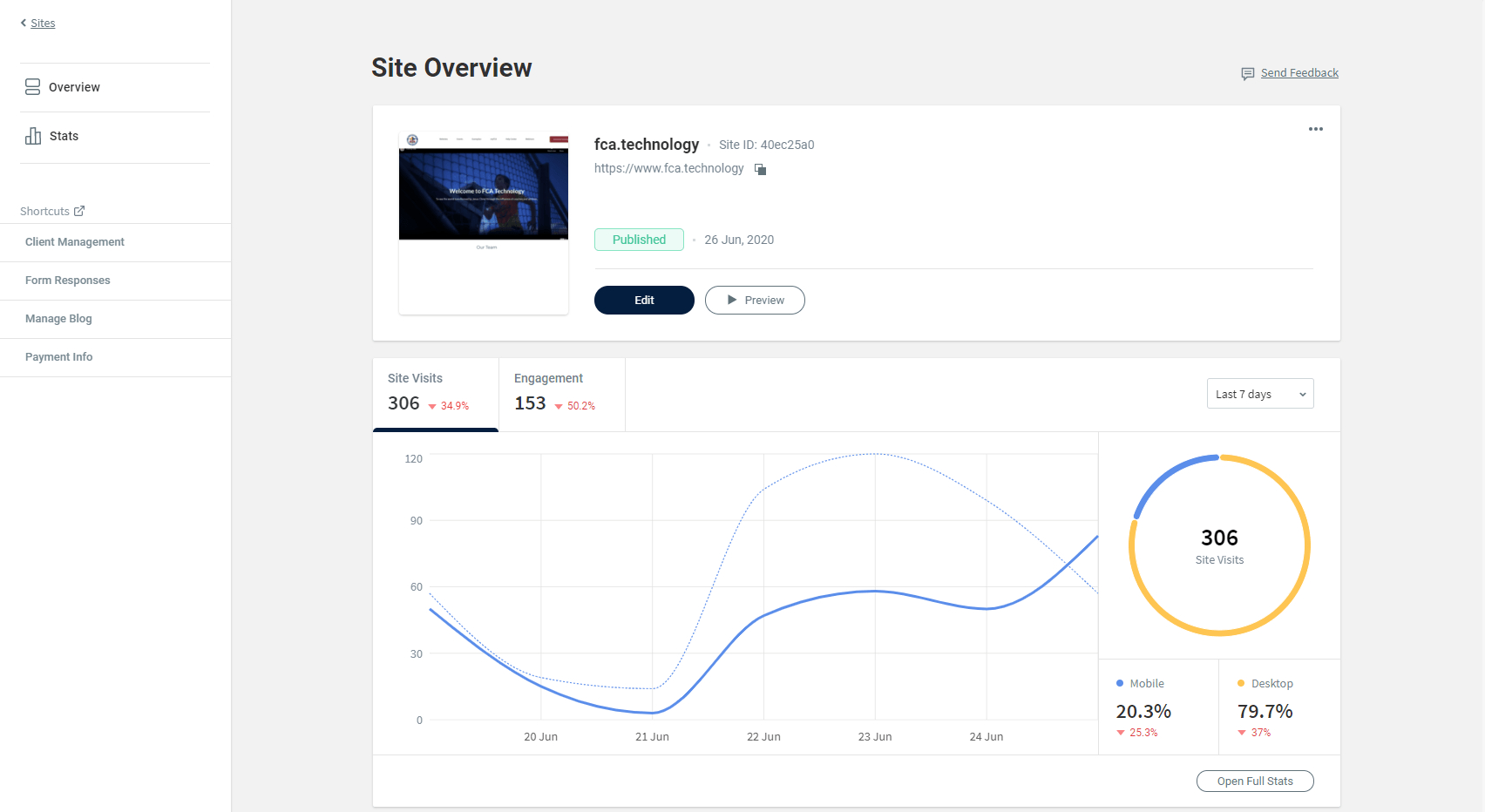Click the Shortcuts external link icon

[x=79, y=211]
